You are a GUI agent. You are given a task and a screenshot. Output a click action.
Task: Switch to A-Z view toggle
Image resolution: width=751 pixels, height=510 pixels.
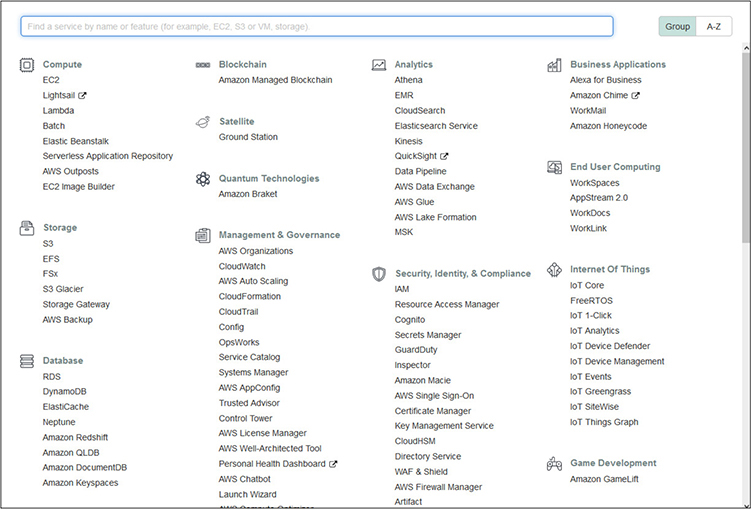(x=713, y=27)
